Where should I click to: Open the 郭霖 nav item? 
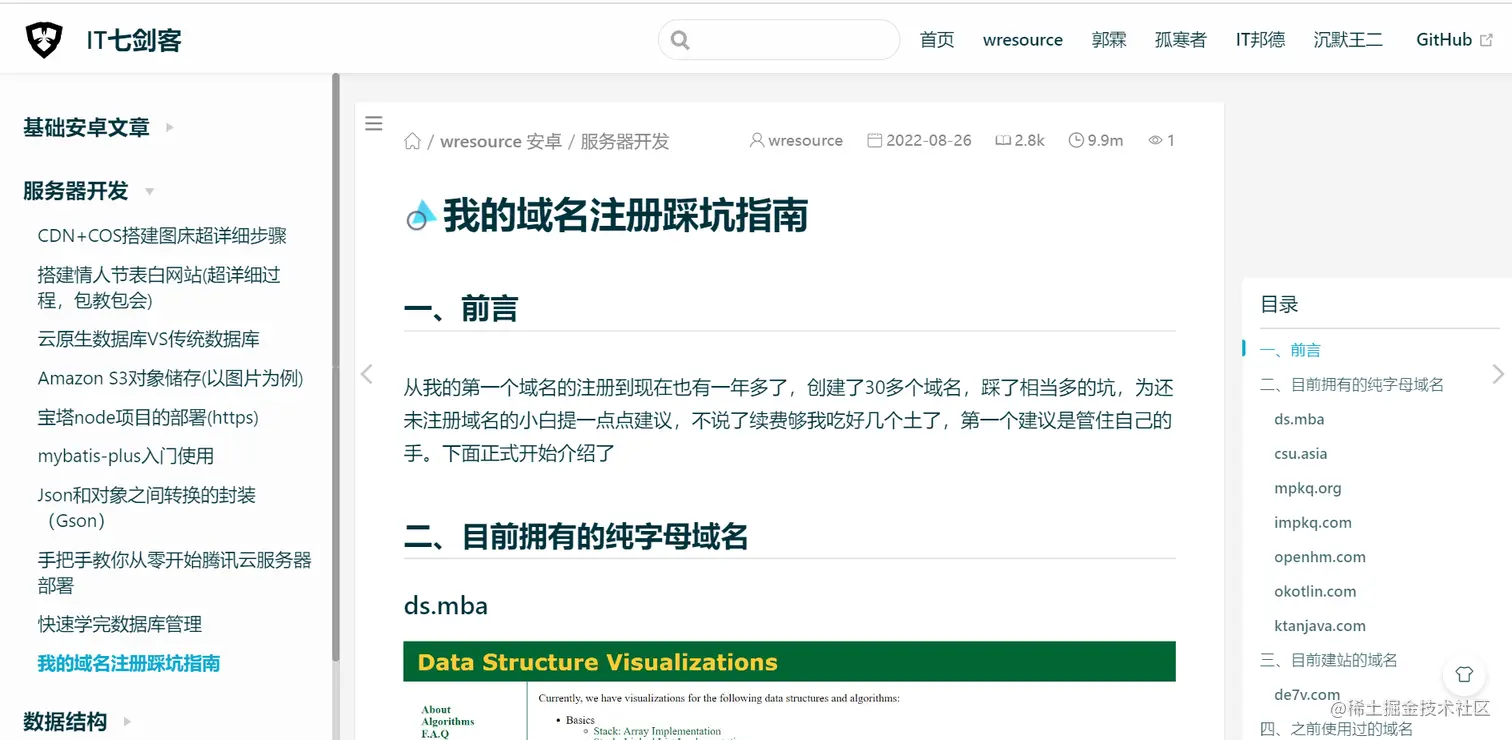point(1109,40)
